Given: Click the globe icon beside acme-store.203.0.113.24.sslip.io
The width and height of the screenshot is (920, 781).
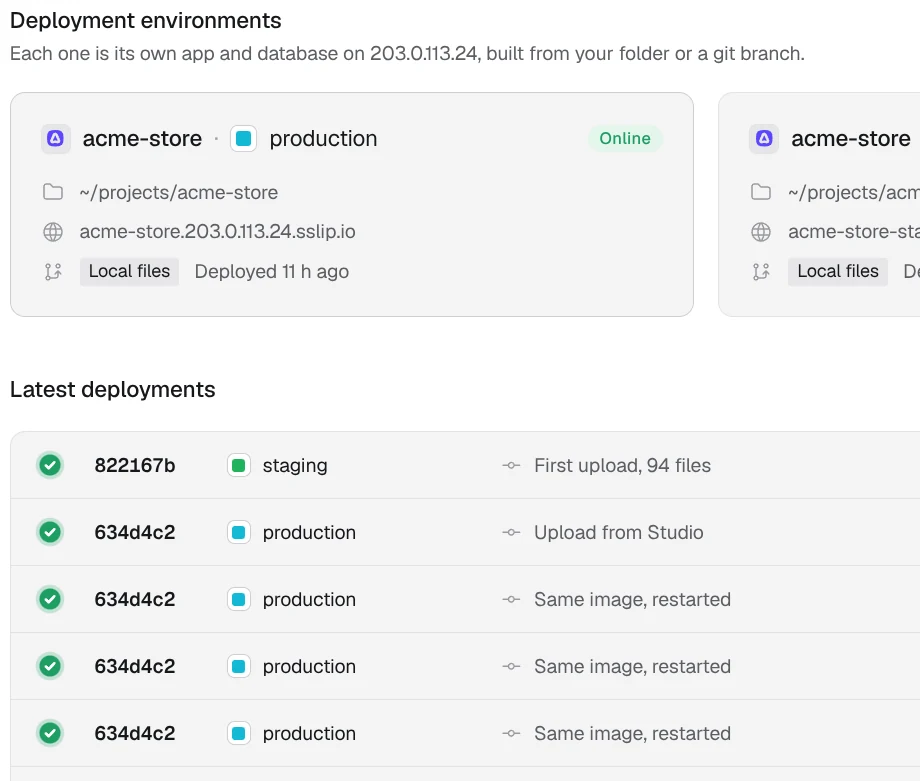Looking at the screenshot, I should (53, 232).
